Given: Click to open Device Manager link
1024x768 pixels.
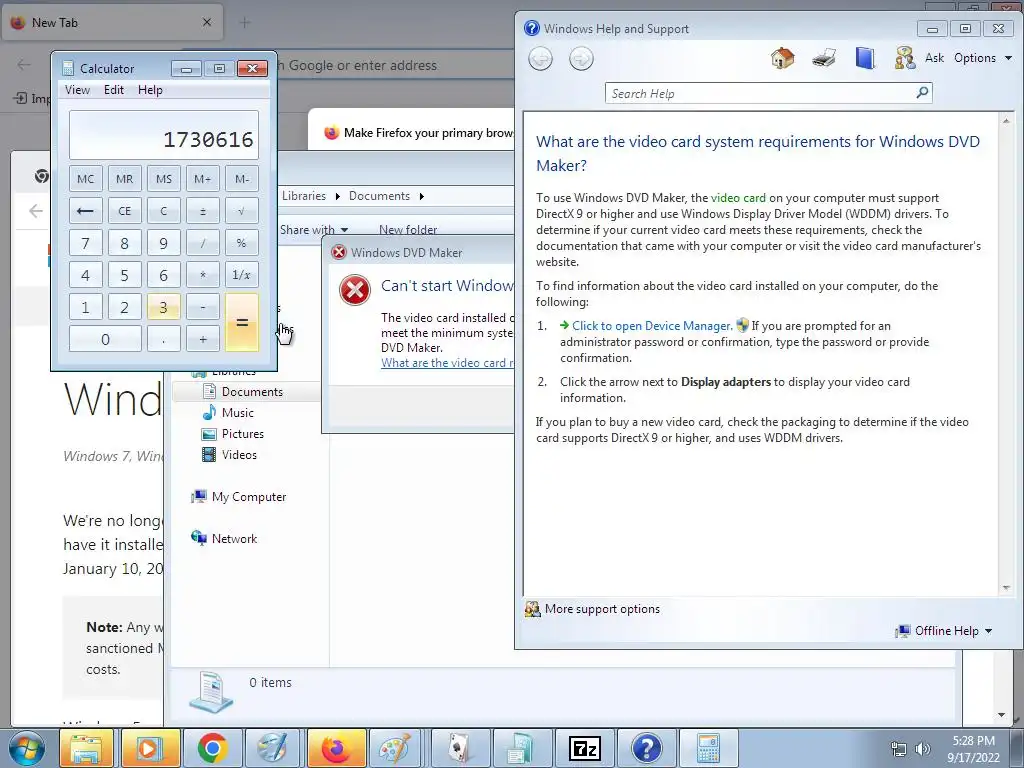Looking at the screenshot, I should point(651,326).
